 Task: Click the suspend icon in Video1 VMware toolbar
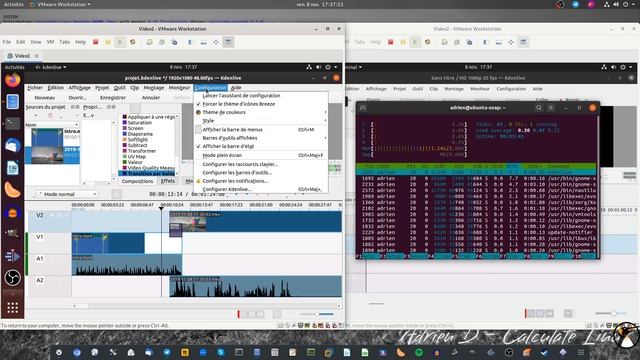108,42
